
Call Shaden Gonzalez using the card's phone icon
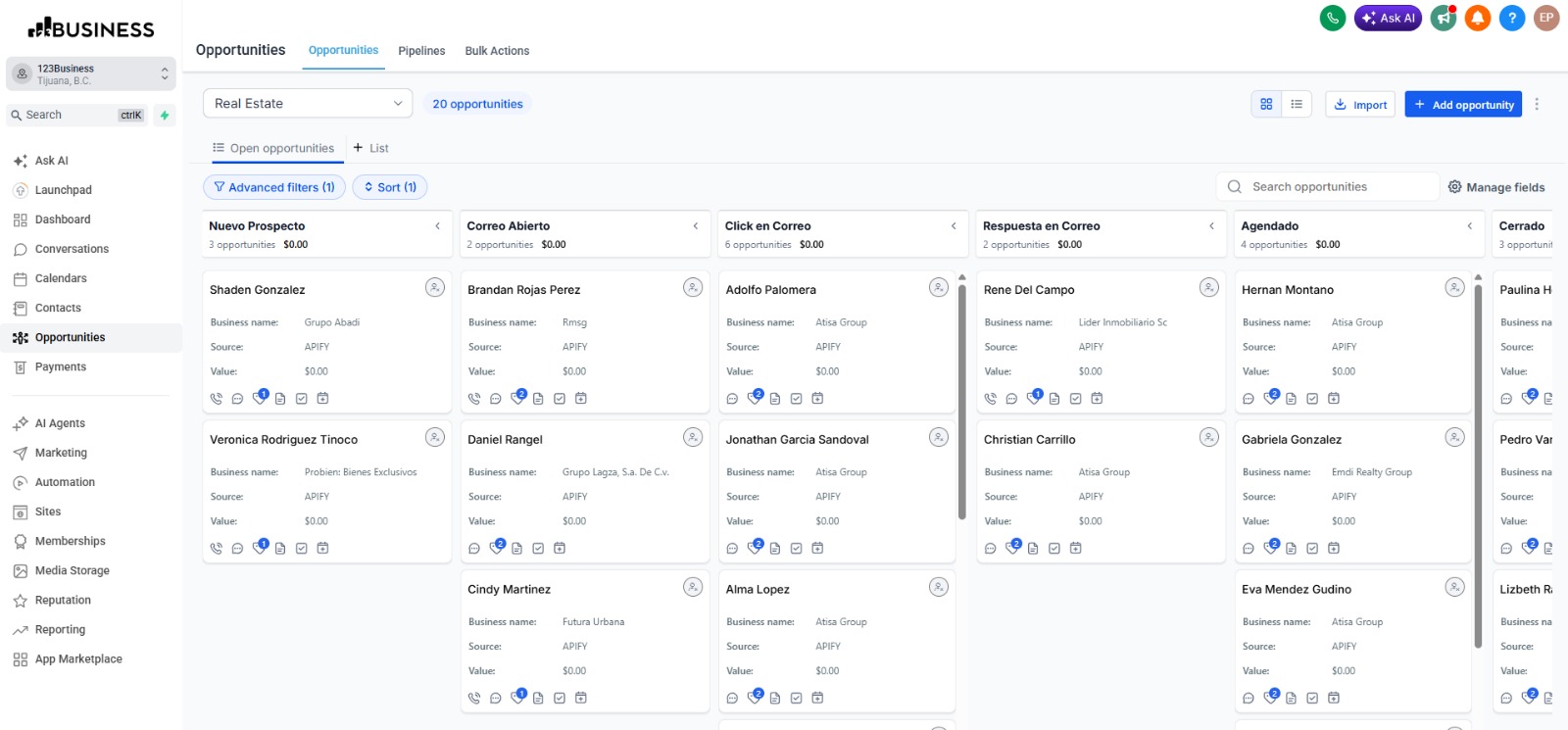tap(217, 399)
